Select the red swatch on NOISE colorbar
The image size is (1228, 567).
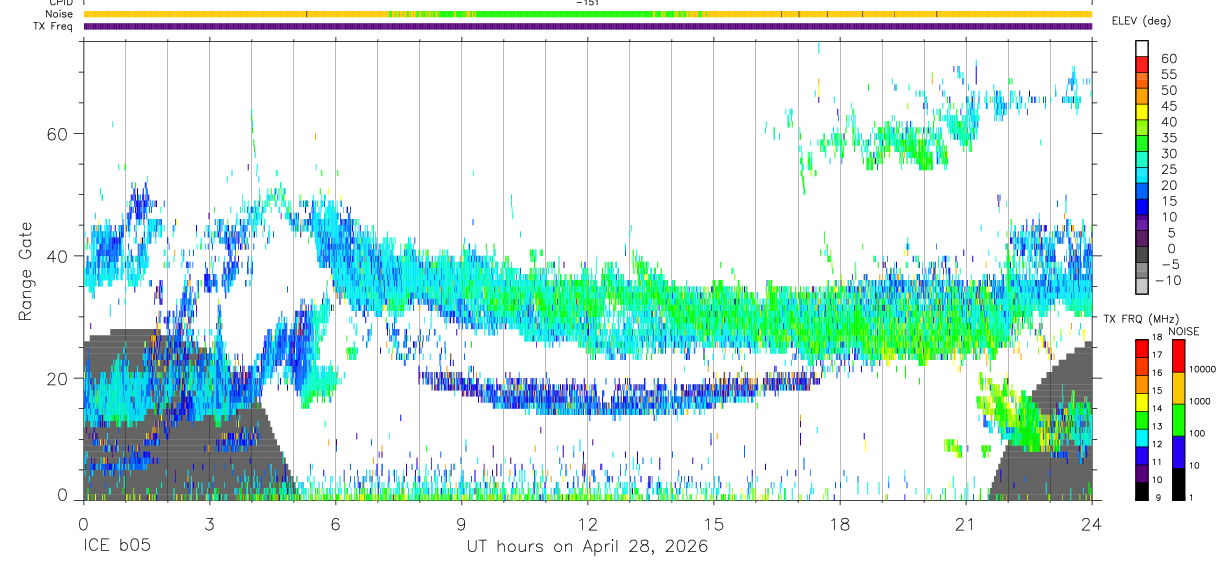coord(1178,355)
